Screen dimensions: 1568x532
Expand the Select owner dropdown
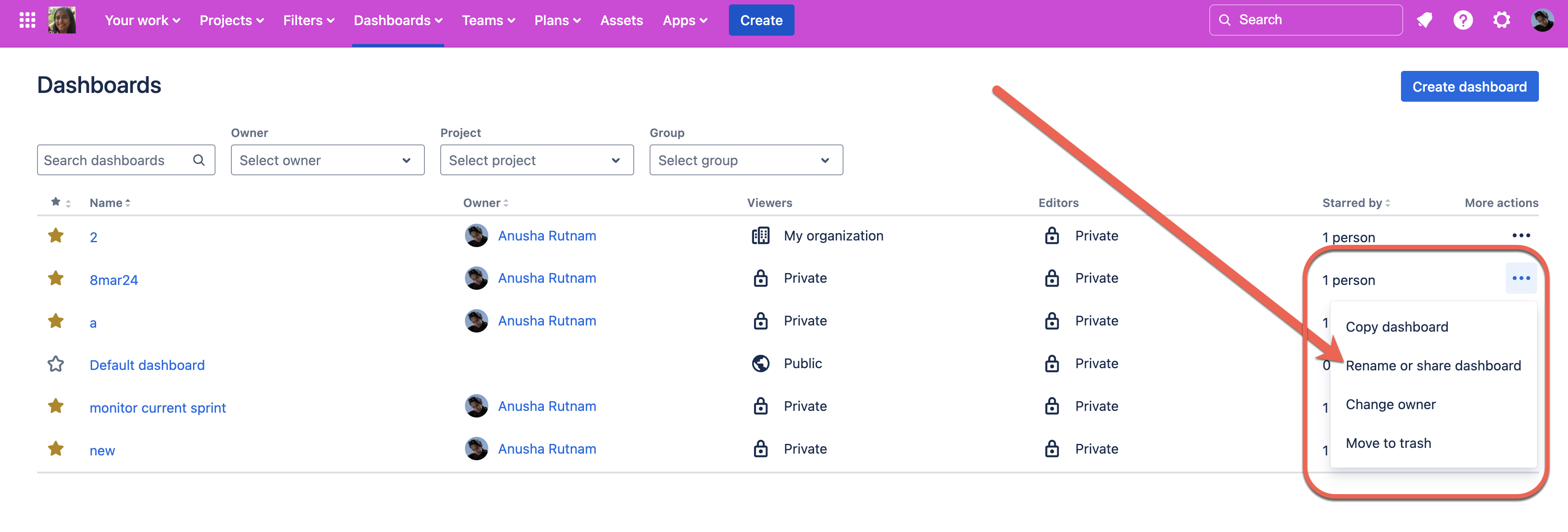(327, 160)
